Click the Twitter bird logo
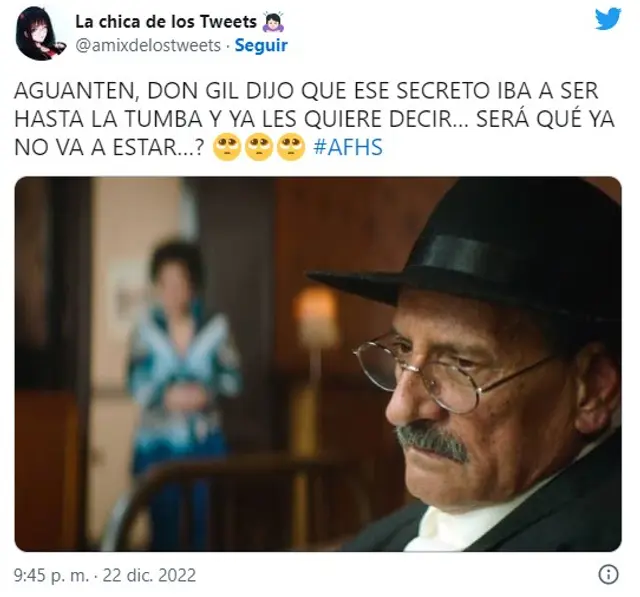The height and width of the screenshot is (597, 640). (608, 20)
